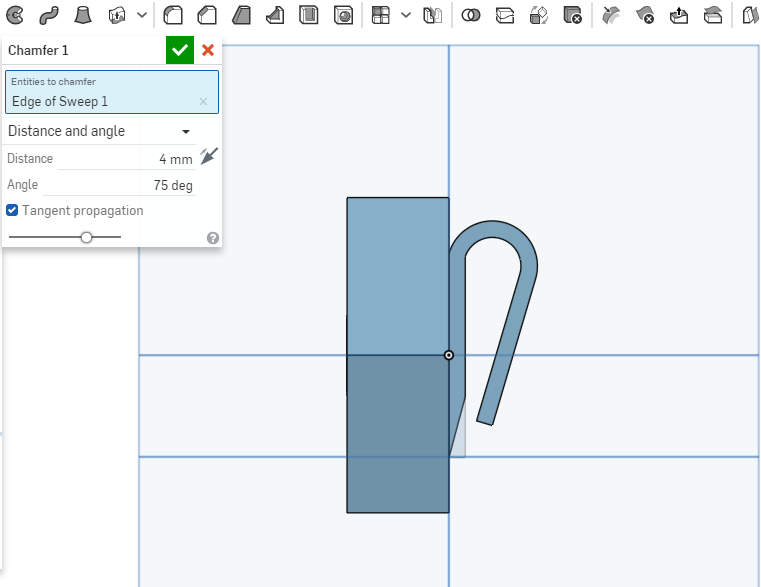Remove Edge of Sweep 1 selection
The width and height of the screenshot is (761, 587).
tap(203, 101)
